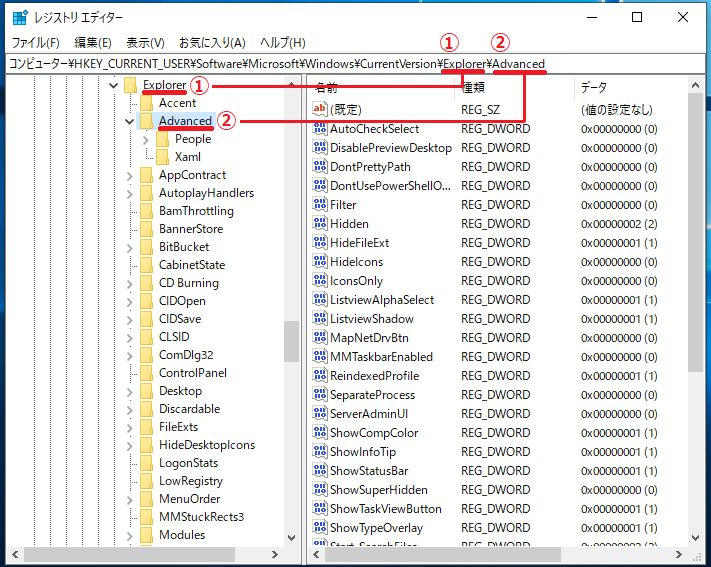Click the key tree vertical scrollbar thumb

tap(292, 341)
